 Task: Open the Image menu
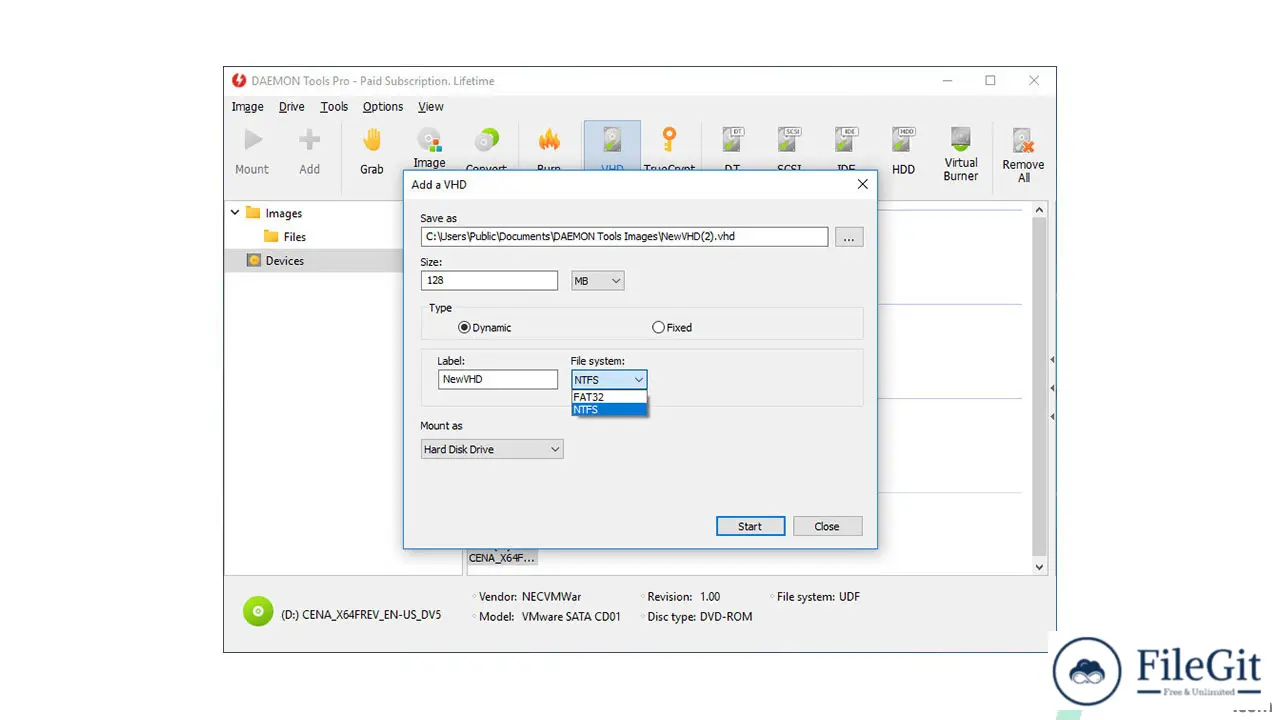(247, 106)
